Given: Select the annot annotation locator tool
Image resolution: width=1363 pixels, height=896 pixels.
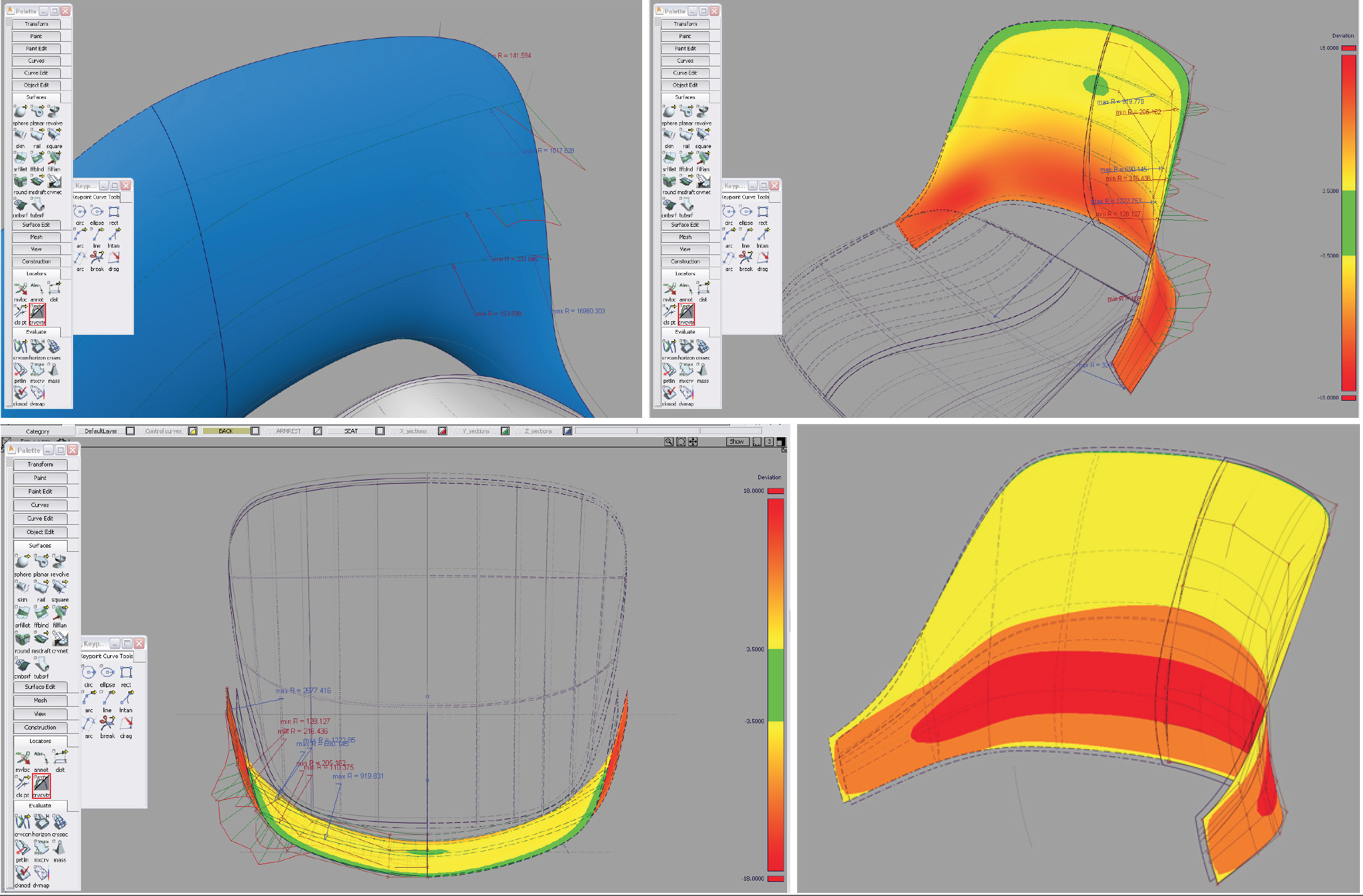Looking at the screenshot, I should (x=42, y=757).
